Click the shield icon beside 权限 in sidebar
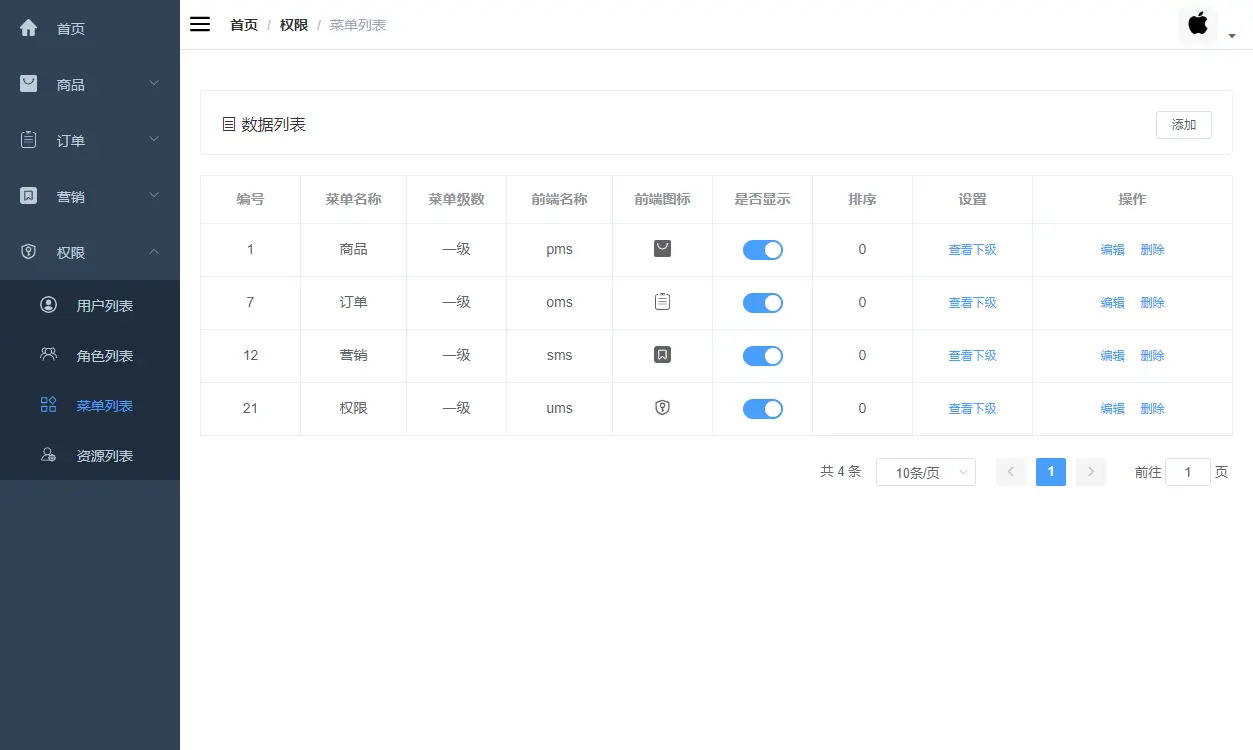1253x750 pixels. pos(29,252)
